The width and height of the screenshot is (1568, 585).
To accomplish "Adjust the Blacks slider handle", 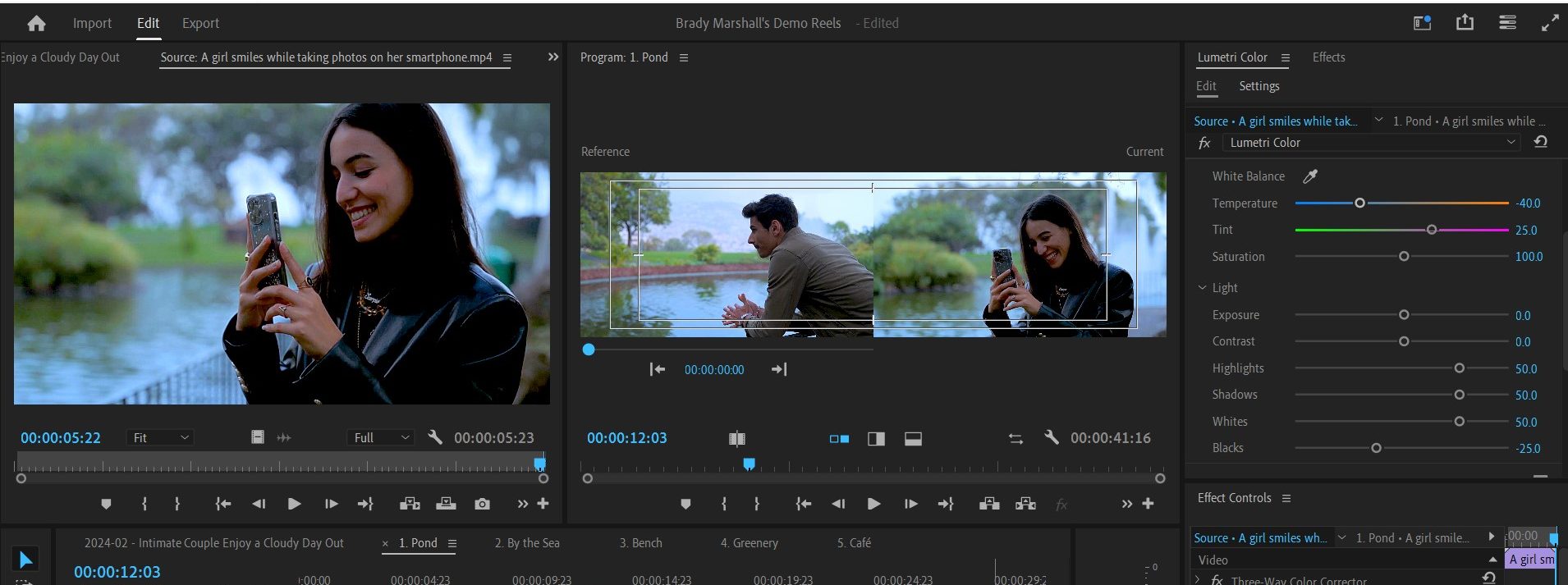I will [1376, 448].
